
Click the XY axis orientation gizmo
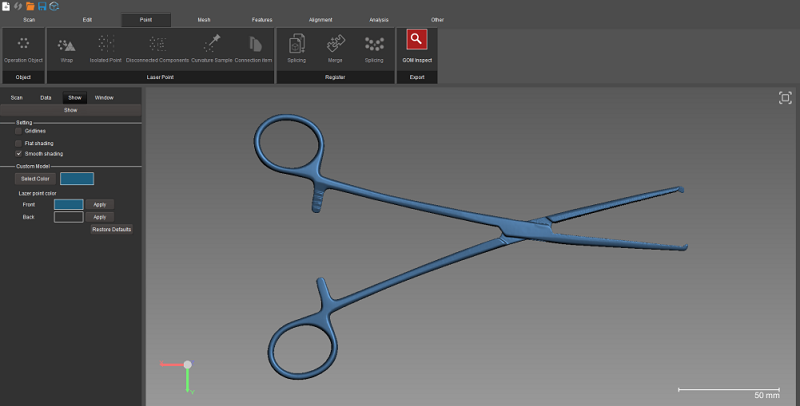pyautogui.click(x=179, y=376)
